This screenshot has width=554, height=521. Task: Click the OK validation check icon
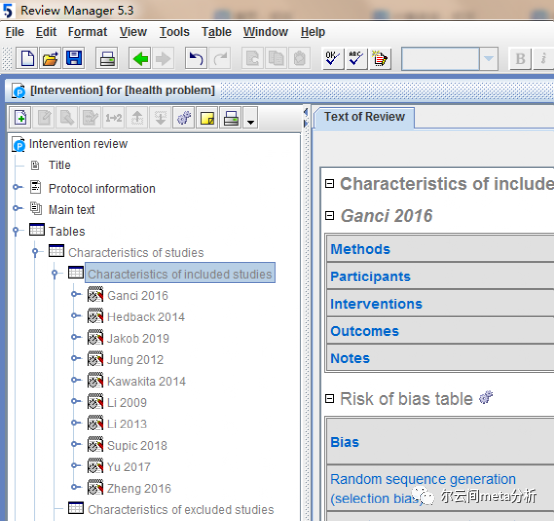click(332, 59)
